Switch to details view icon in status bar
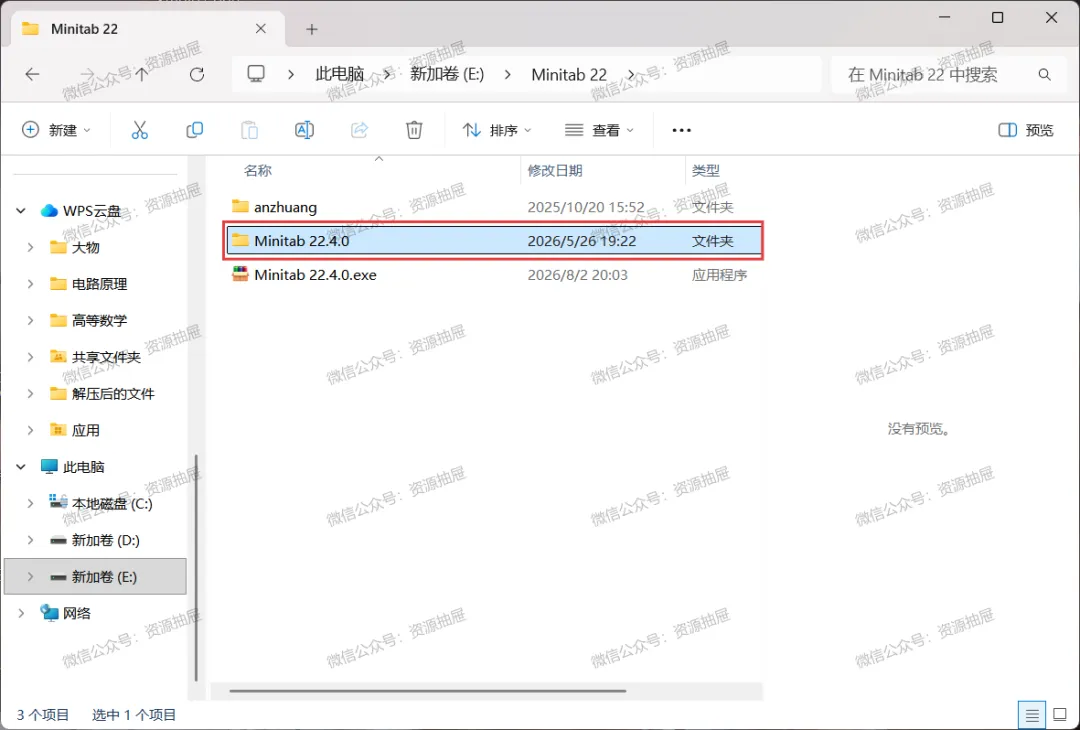The height and width of the screenshot is (730, 1080). pyautogui.click(x=1032, y=715)
